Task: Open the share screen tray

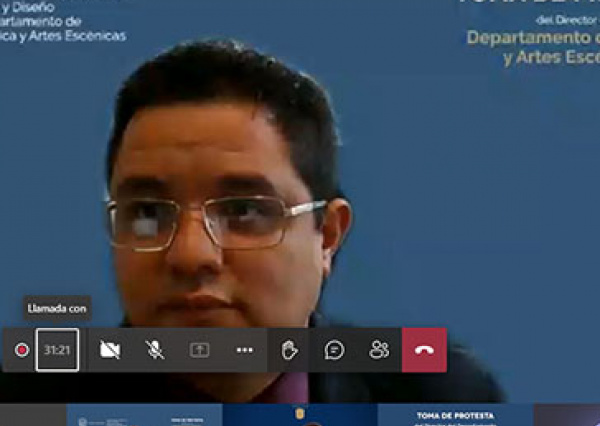Action: coord(200,350)
